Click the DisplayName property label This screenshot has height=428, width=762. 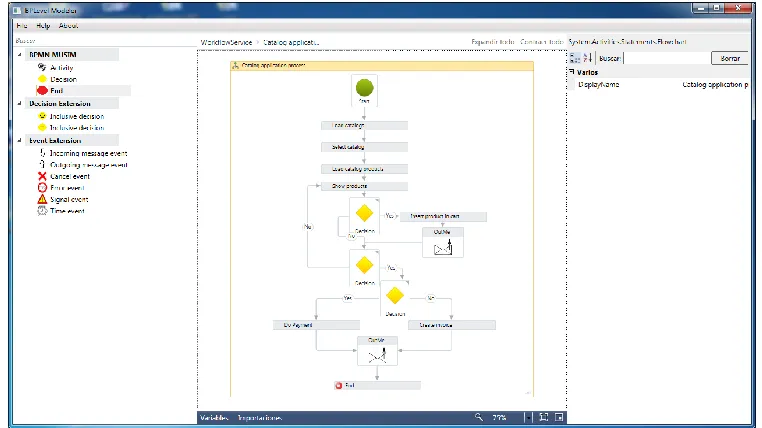point(599,85)
